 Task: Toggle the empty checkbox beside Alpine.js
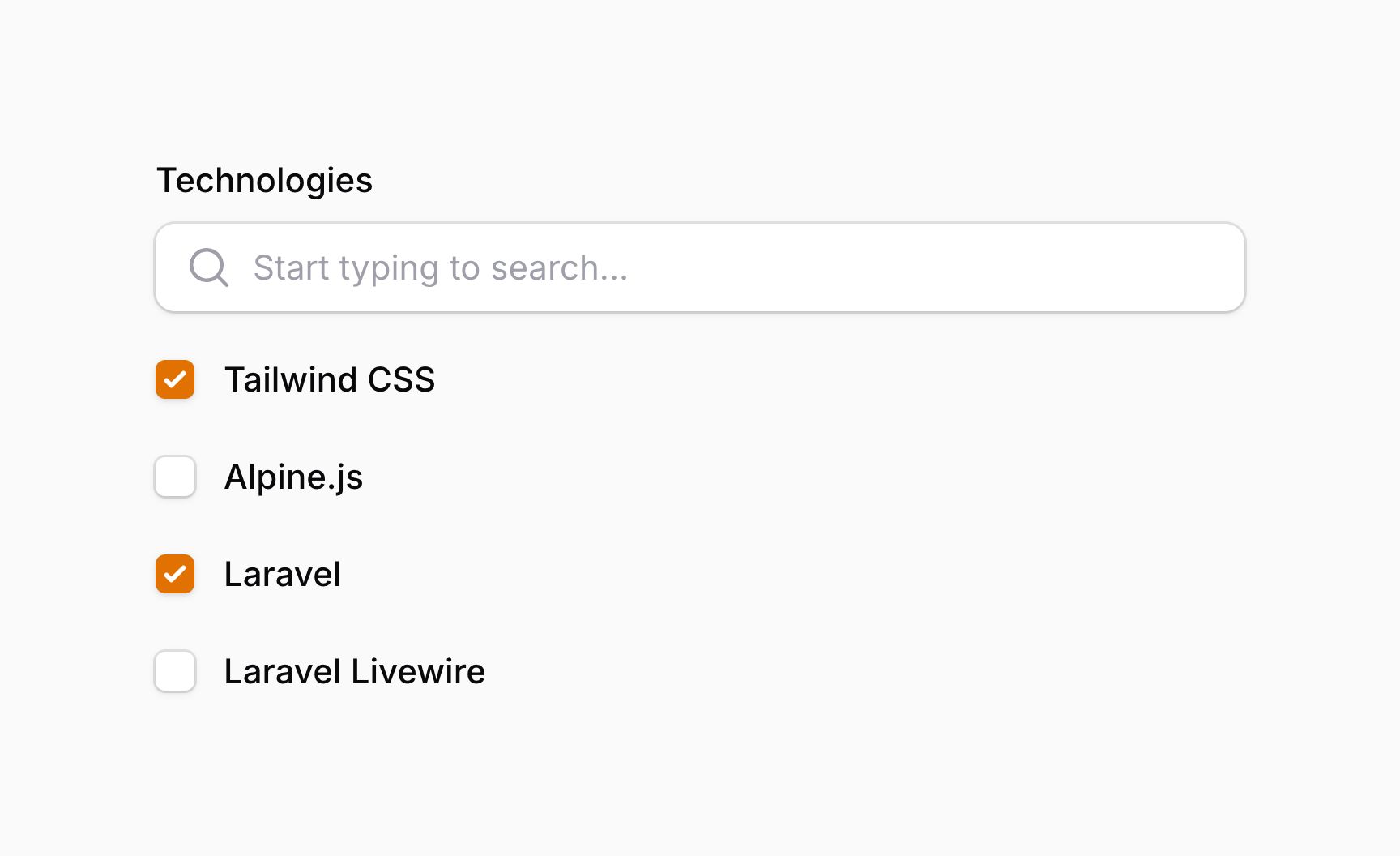(x=174, y=477)
